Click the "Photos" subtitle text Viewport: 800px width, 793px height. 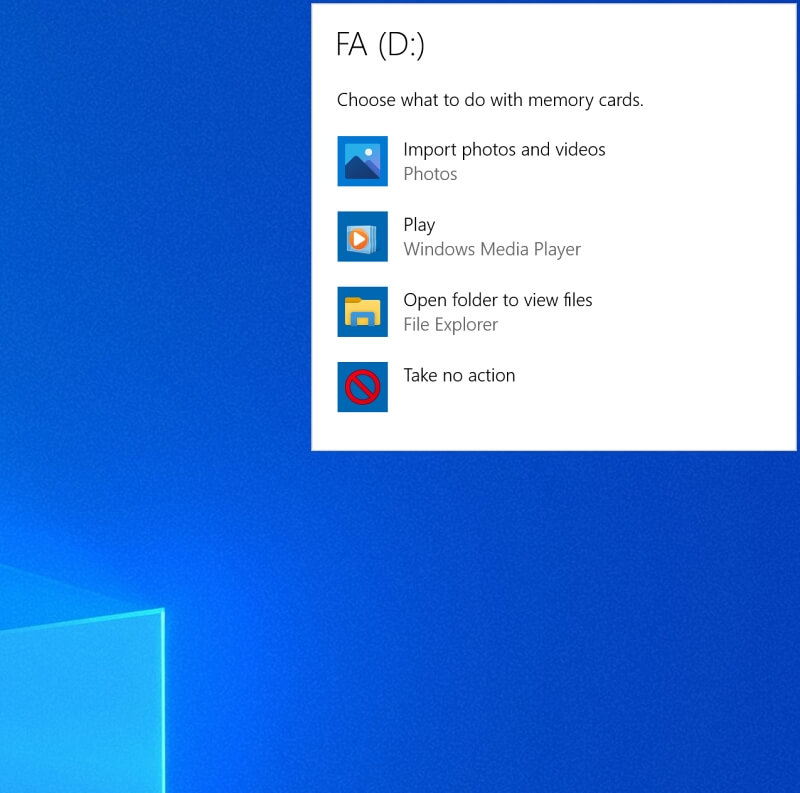click(430, 174)
